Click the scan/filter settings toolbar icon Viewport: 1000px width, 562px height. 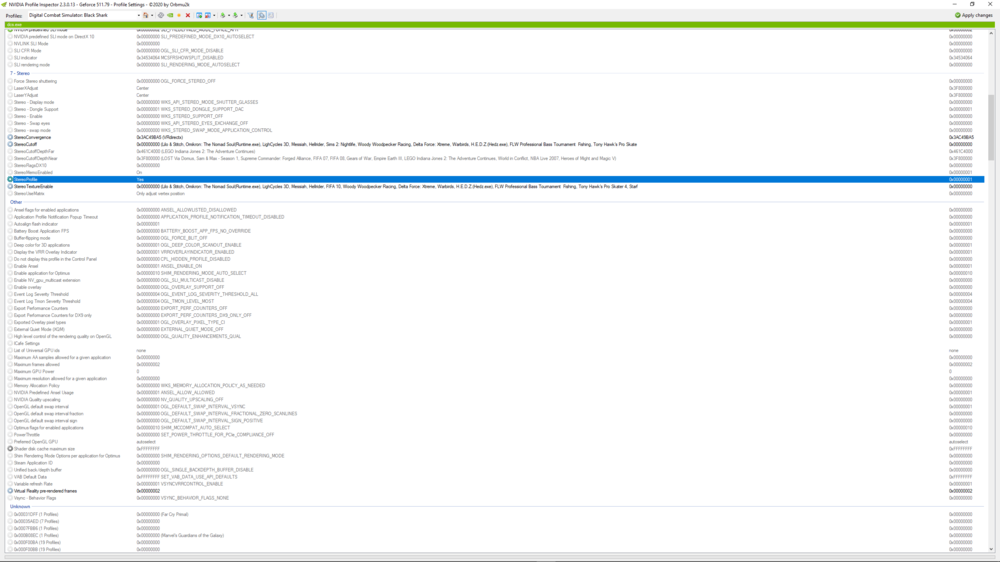pos(251,15)
